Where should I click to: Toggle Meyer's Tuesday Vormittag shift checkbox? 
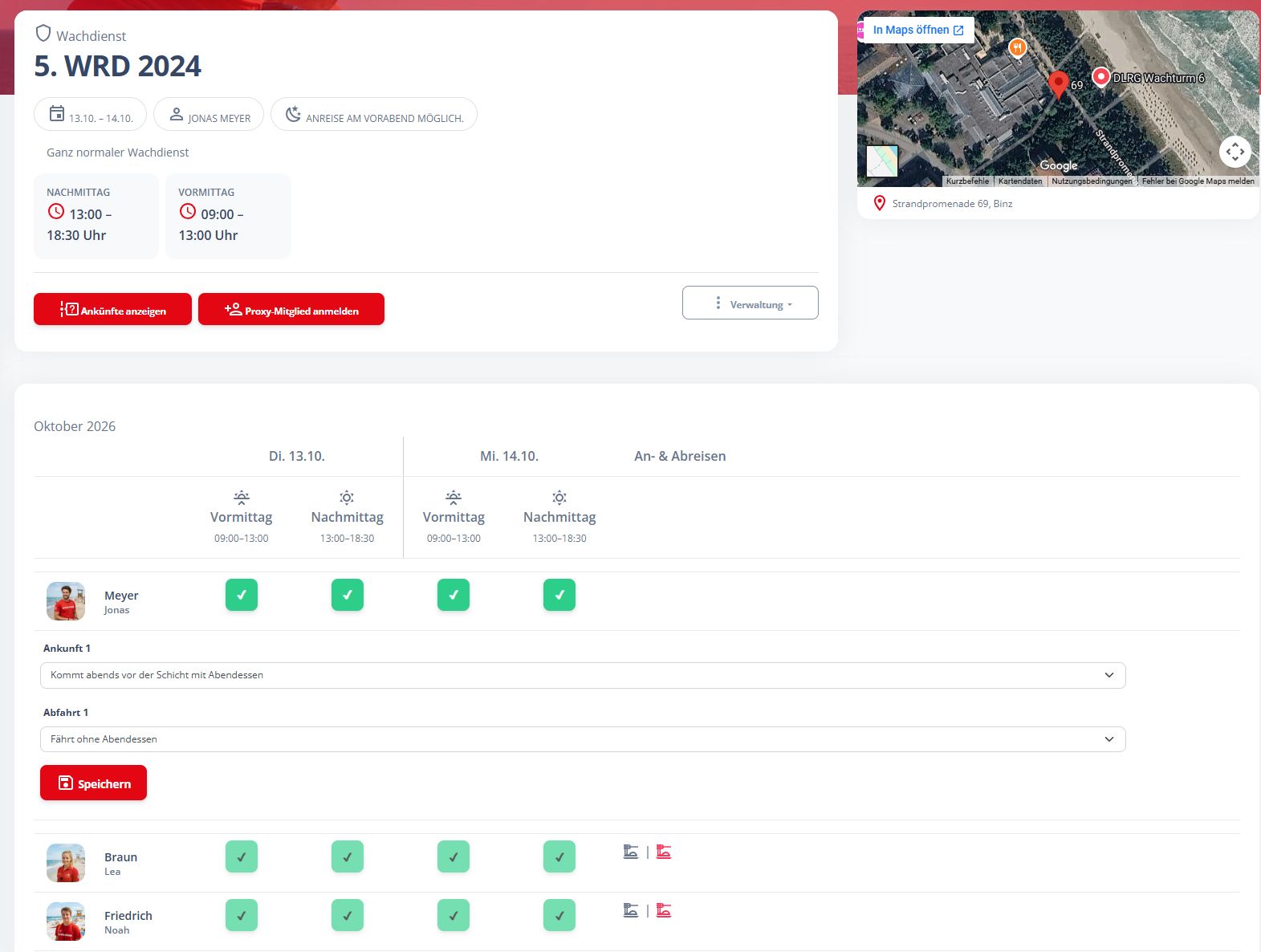click(x=242, y=595)
